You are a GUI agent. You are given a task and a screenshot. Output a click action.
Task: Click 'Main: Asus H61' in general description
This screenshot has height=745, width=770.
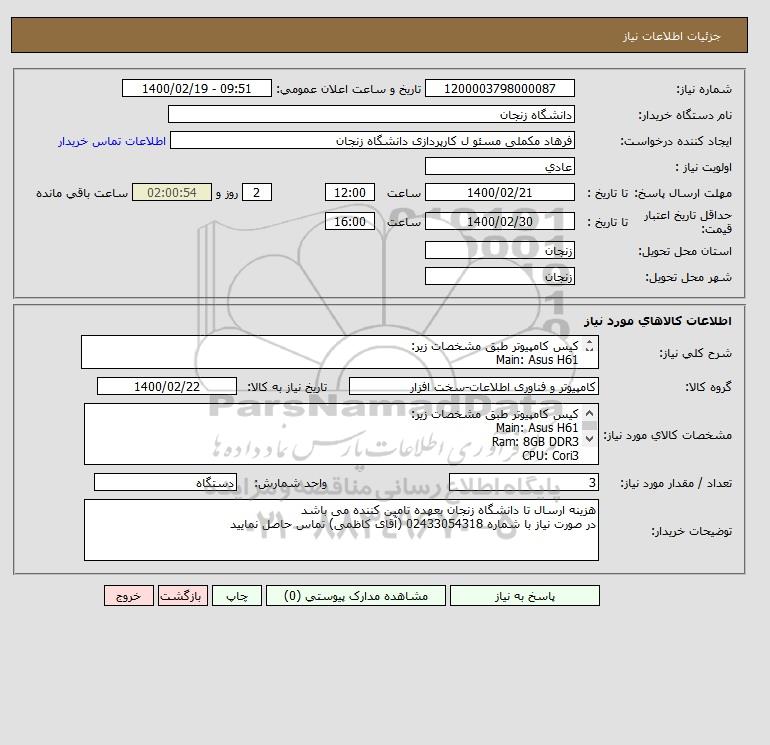pos(537,360)
